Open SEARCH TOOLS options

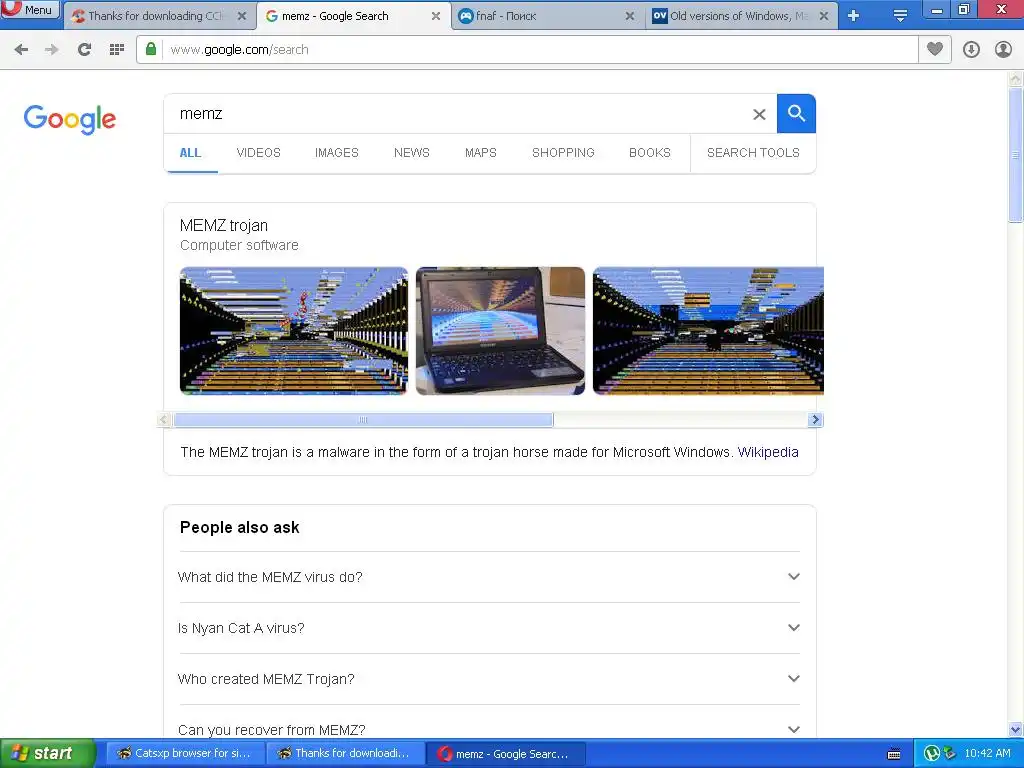(753, 153)
